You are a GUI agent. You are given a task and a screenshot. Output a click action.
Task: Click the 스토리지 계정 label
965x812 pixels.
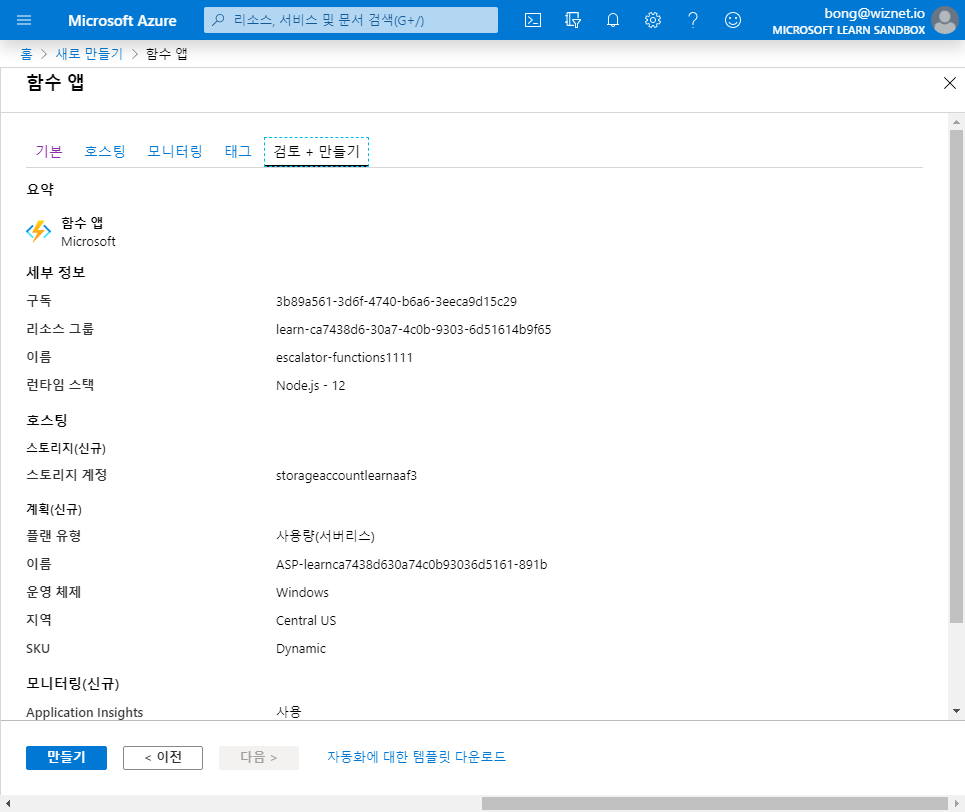coord(66,475)
